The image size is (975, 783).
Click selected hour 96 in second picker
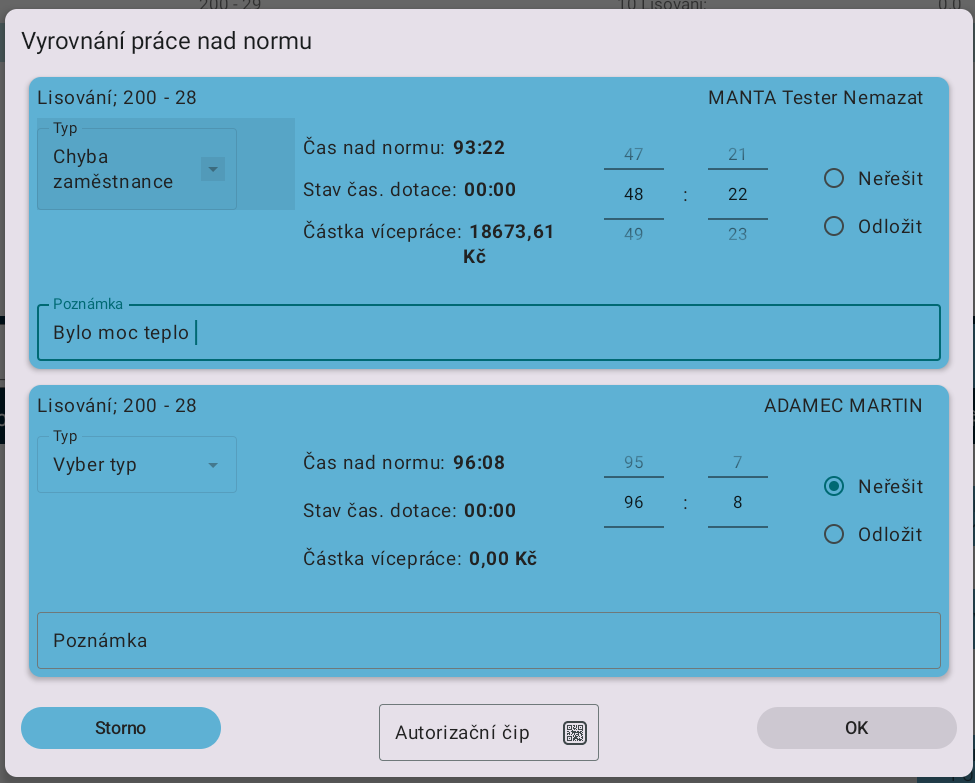click(x=633, y=503)
